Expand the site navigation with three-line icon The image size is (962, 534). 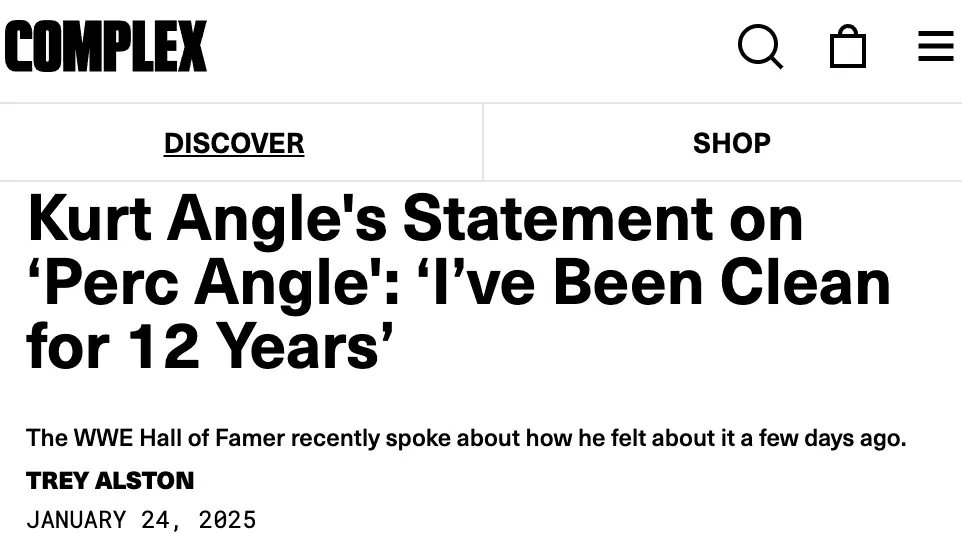point(936,47)
